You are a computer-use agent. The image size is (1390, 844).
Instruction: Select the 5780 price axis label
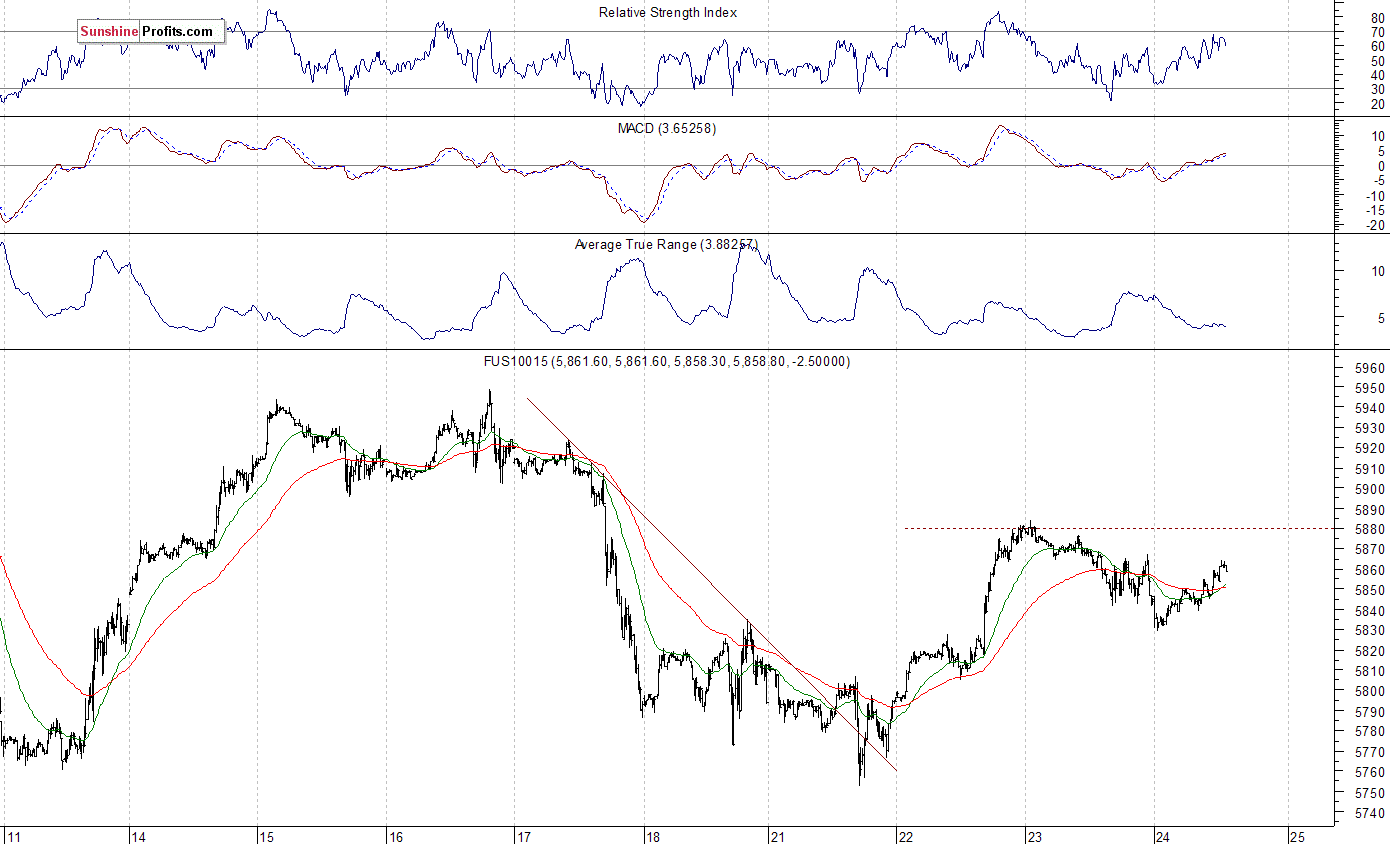point(1371,732)
